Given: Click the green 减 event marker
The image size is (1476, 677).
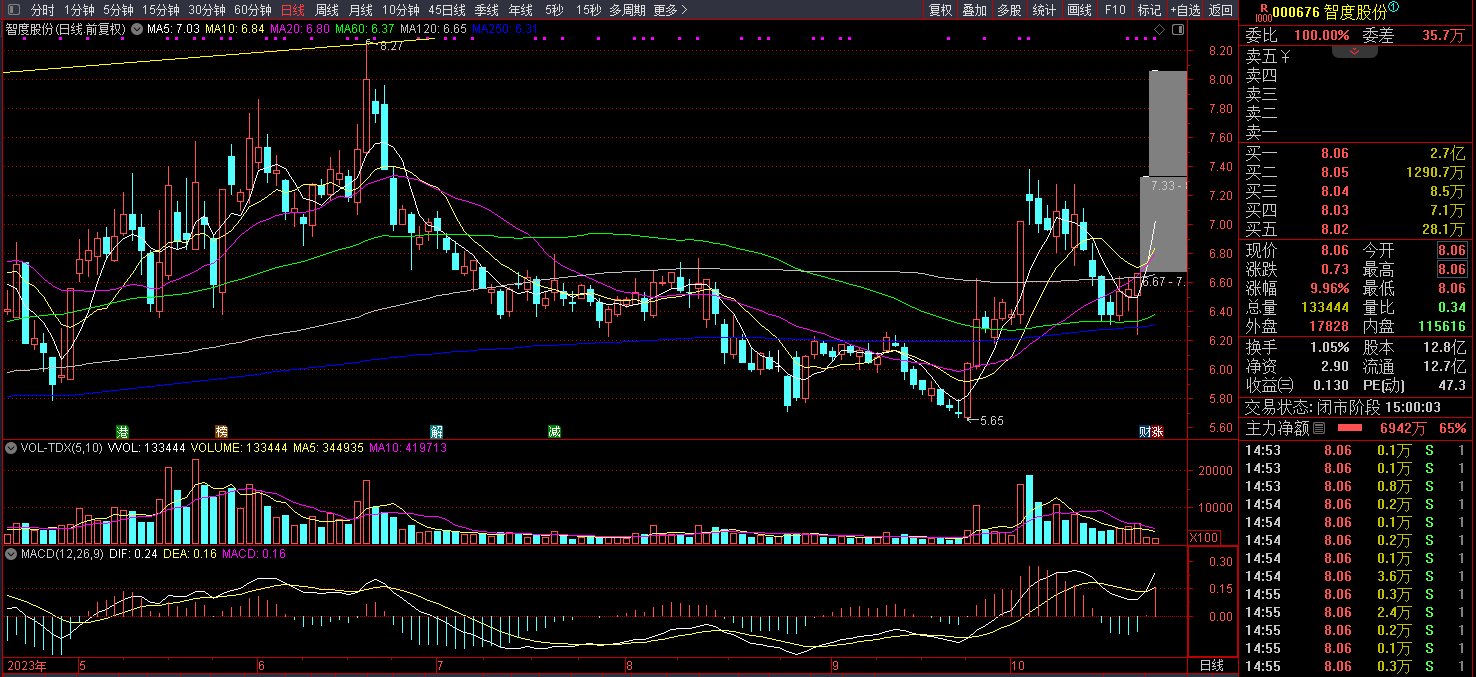Looking at the screenshot, I should click(x=554, y=432).
